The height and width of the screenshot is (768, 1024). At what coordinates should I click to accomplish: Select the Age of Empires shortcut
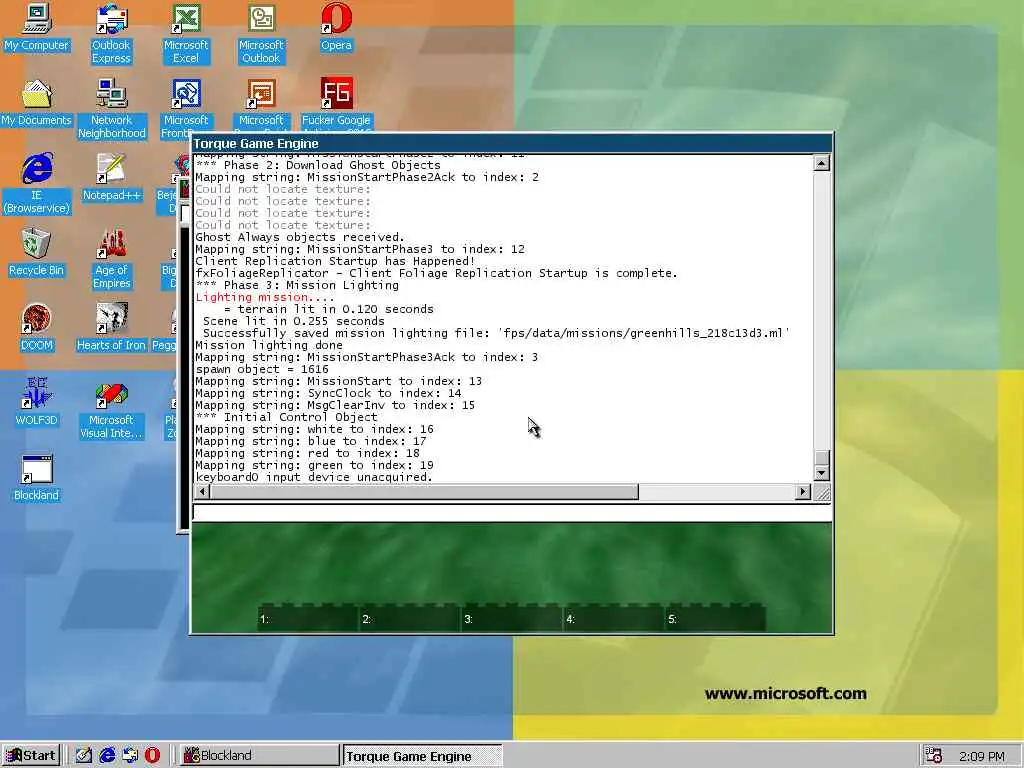(x=112, y=259)
